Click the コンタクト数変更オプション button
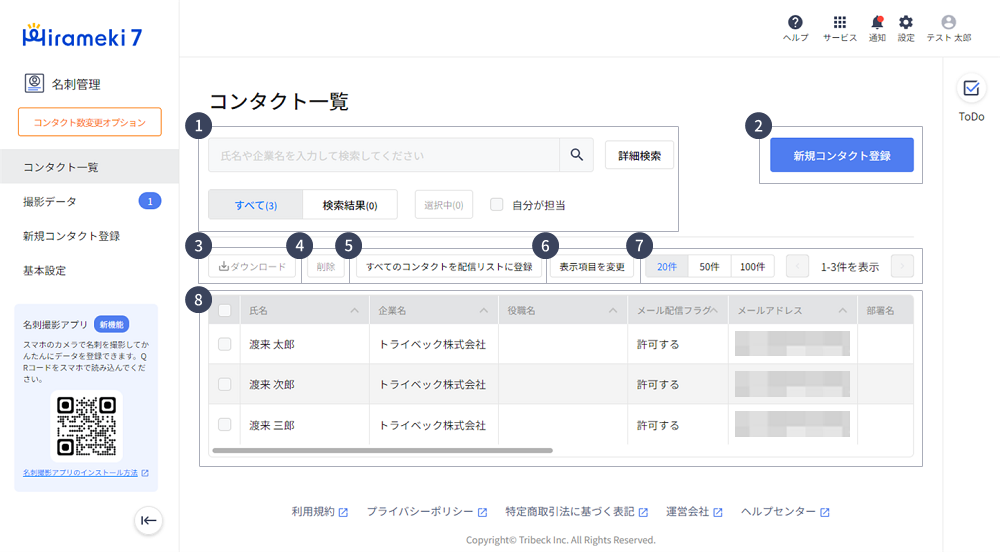1000x552 pixels. [x=89, y=122]
